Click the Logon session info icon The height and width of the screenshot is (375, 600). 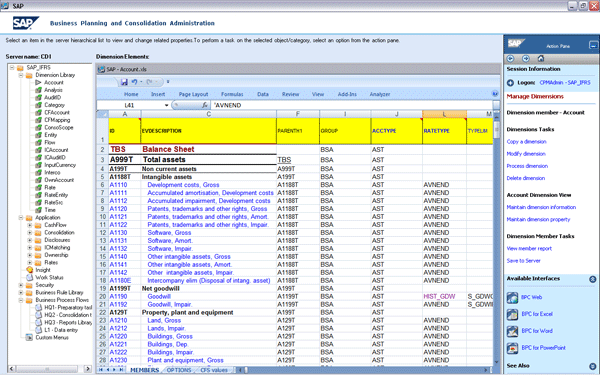[x=510, y=83]
